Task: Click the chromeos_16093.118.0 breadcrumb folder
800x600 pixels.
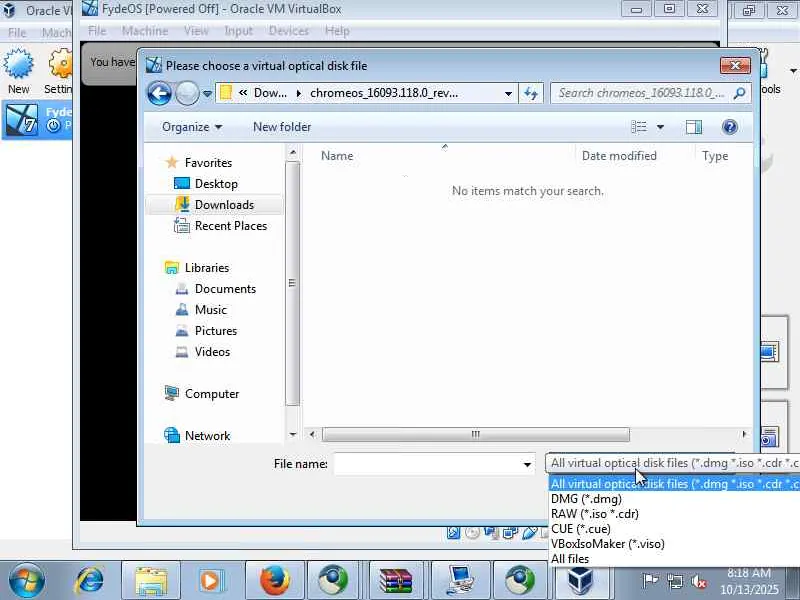Action: pyautogui.click(x=384, y=93)
